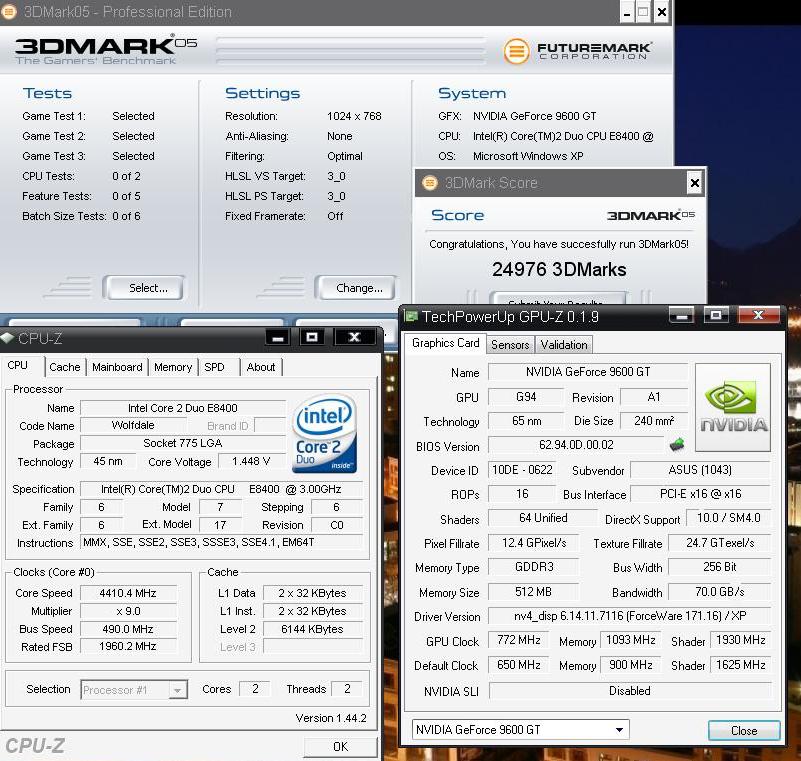Click the Level 2 6144 KBytes value

tap(312, 629)
